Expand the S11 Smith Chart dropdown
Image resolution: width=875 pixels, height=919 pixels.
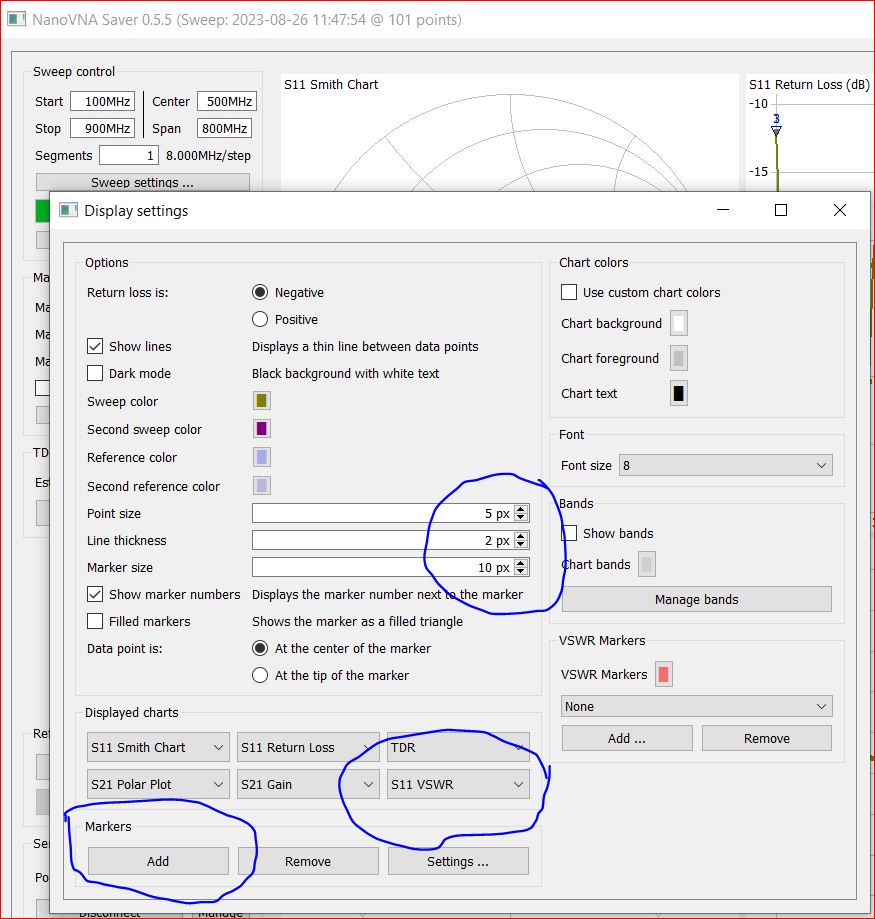(x=158, y=747)
